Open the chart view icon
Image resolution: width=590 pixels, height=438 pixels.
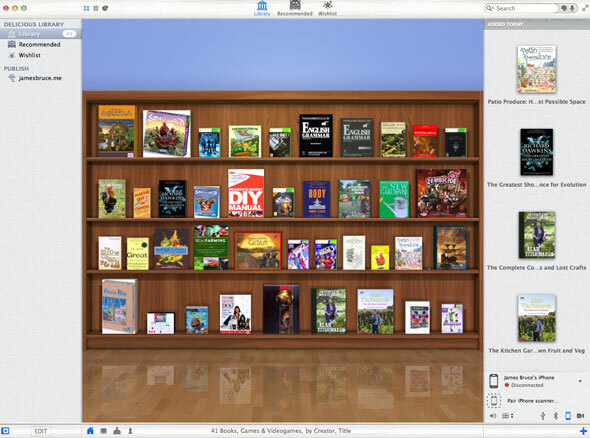pos(105,8)
